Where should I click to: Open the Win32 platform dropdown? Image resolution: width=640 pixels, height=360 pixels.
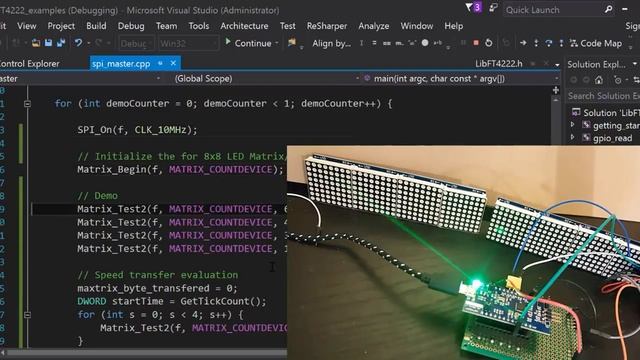pyautogui.click(x=189, y=43)
